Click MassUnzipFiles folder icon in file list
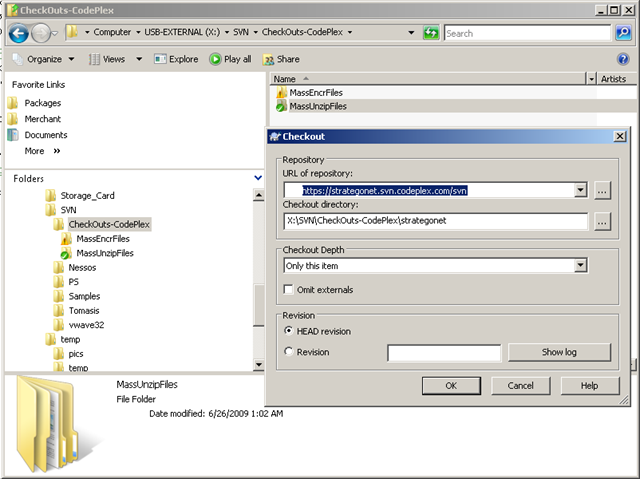The height and width of the screenshot is (479, 640). coord(281,106)
